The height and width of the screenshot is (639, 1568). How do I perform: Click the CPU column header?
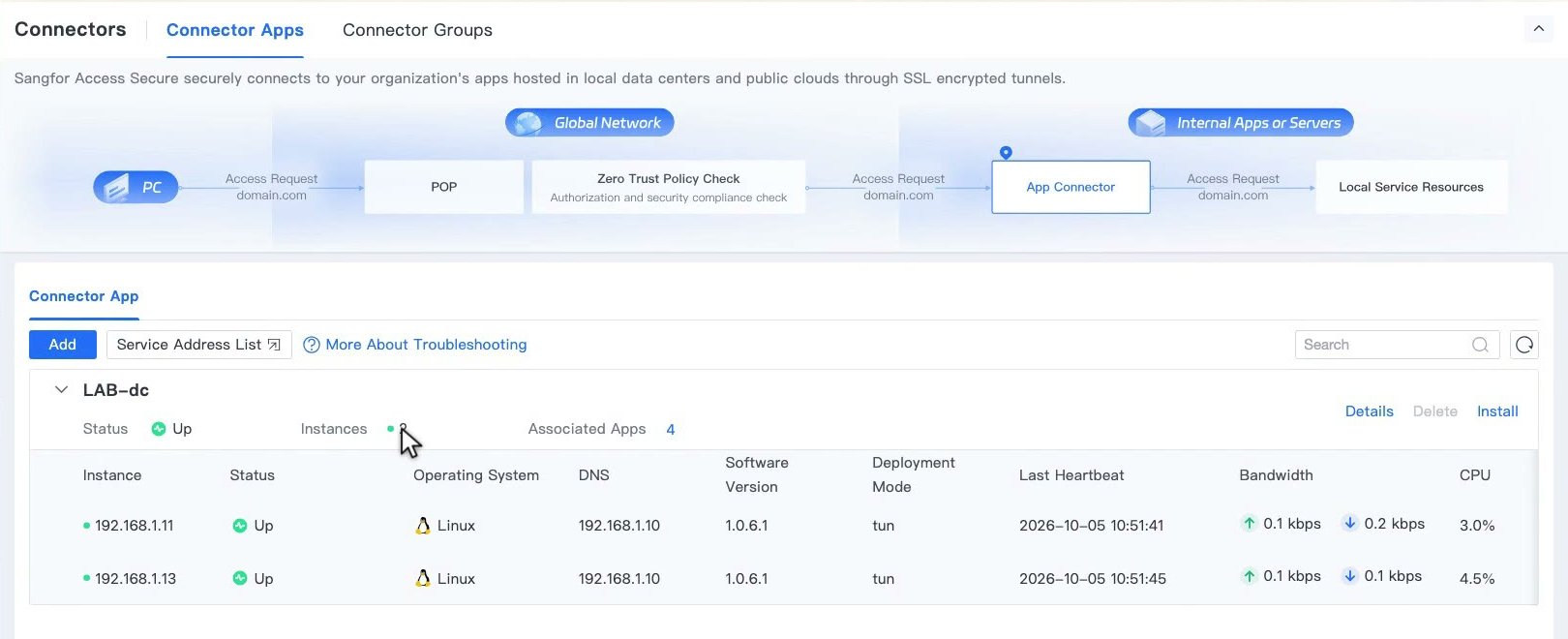coord(1475,475)
